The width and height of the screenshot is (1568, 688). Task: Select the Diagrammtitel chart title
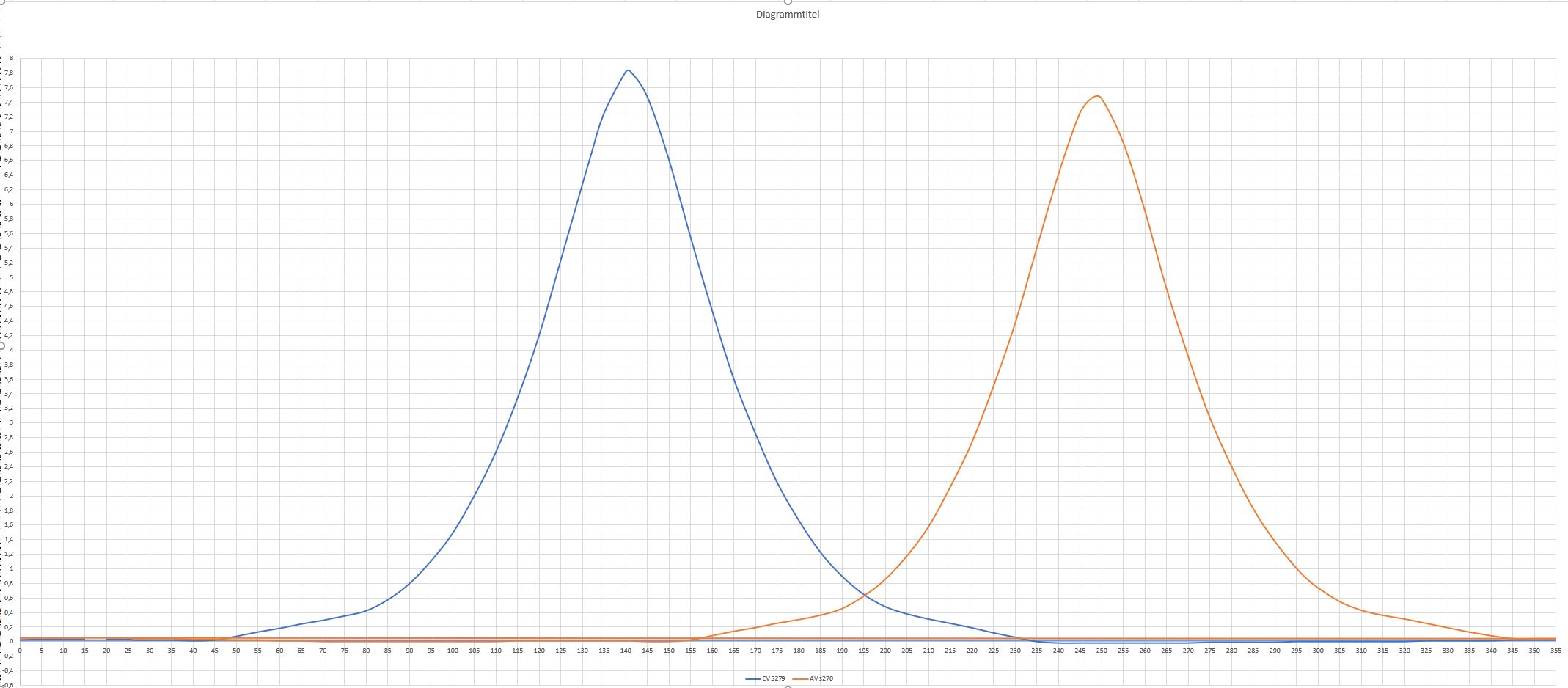(788, 15)
